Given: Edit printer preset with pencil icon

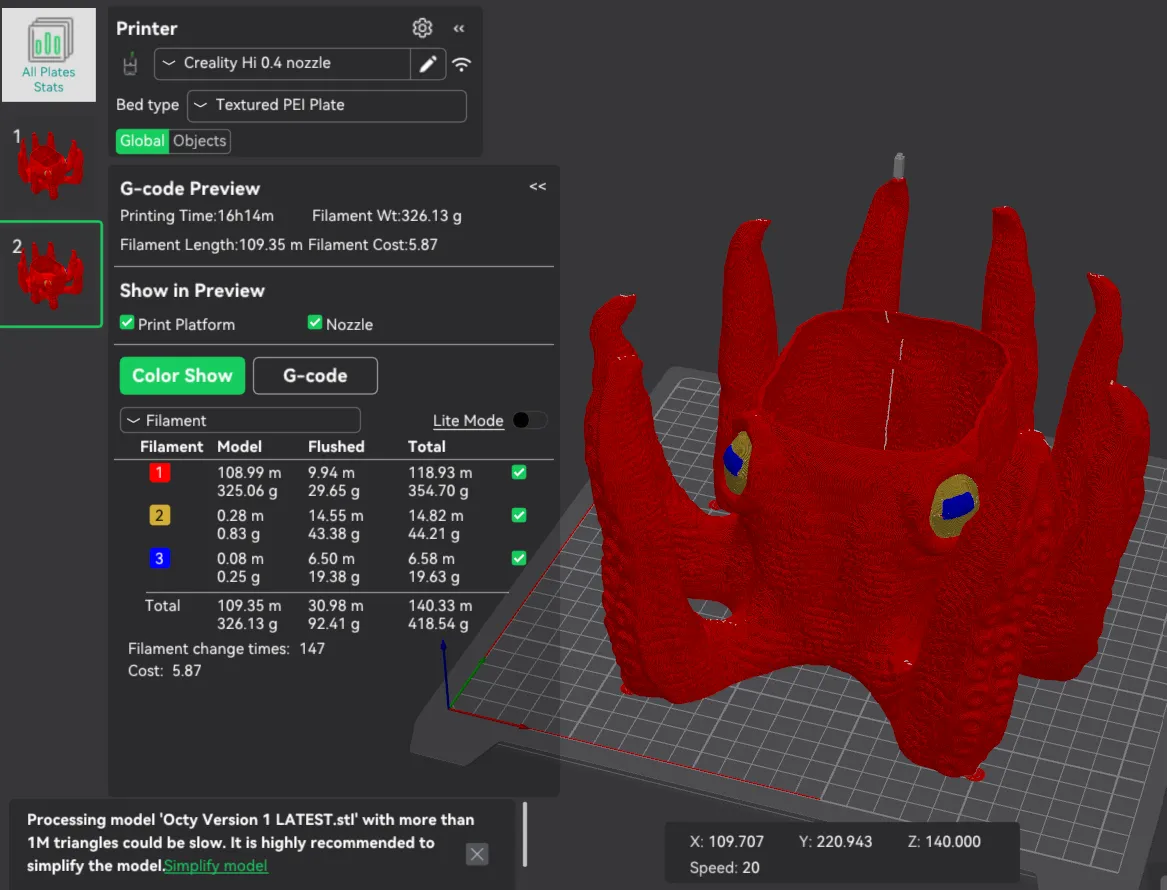Looking at the screenshot, I should click(428, 64).
